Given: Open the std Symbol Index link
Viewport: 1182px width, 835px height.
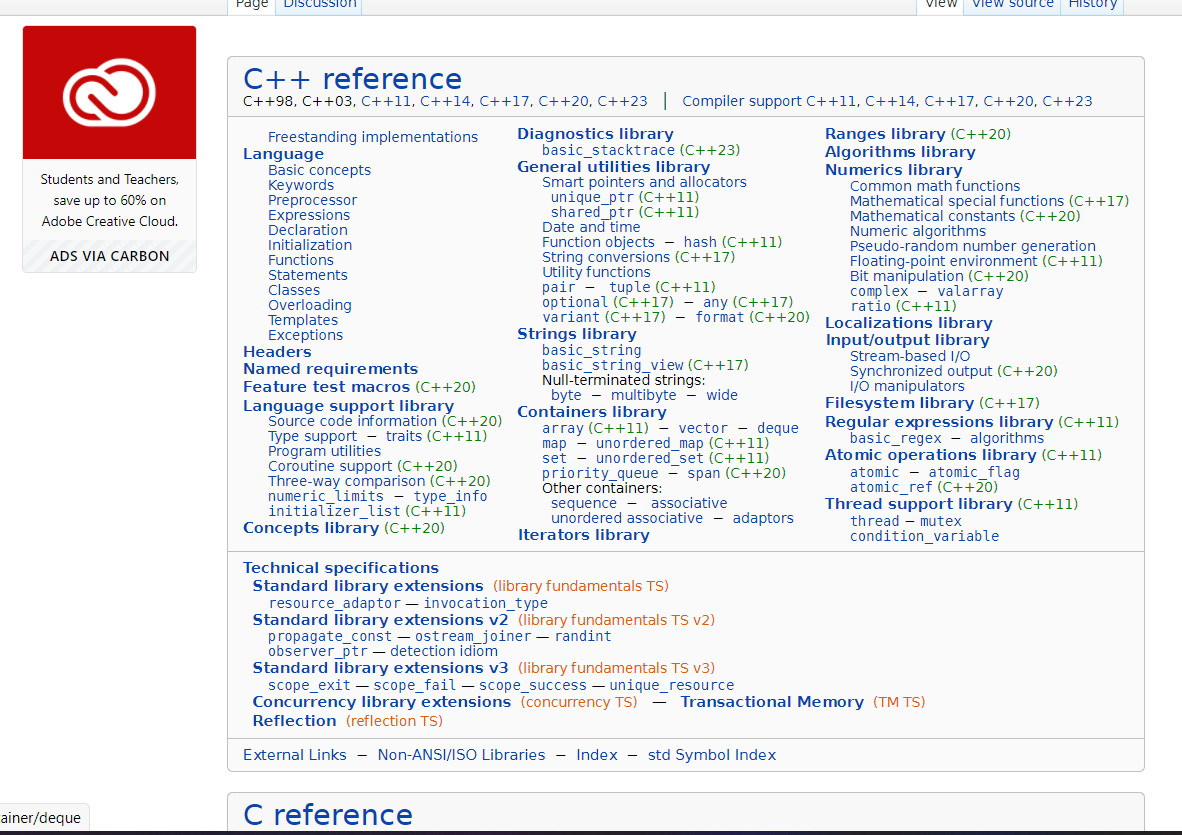Looking at the screenshot, I should [711, 754].
